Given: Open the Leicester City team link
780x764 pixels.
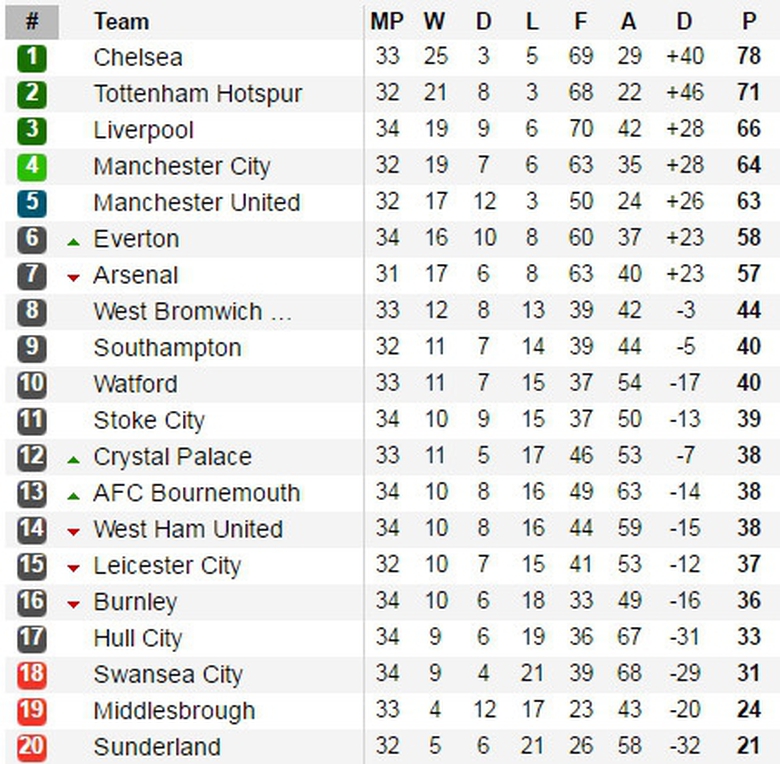Looking at the screenshot, I should (167, 566).
